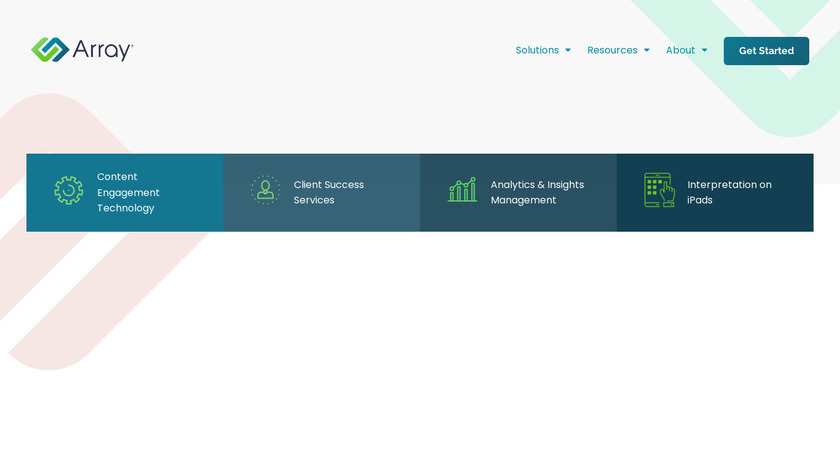Open the Resources menu item
The image size is (840, 472).
tap(612, 50)
